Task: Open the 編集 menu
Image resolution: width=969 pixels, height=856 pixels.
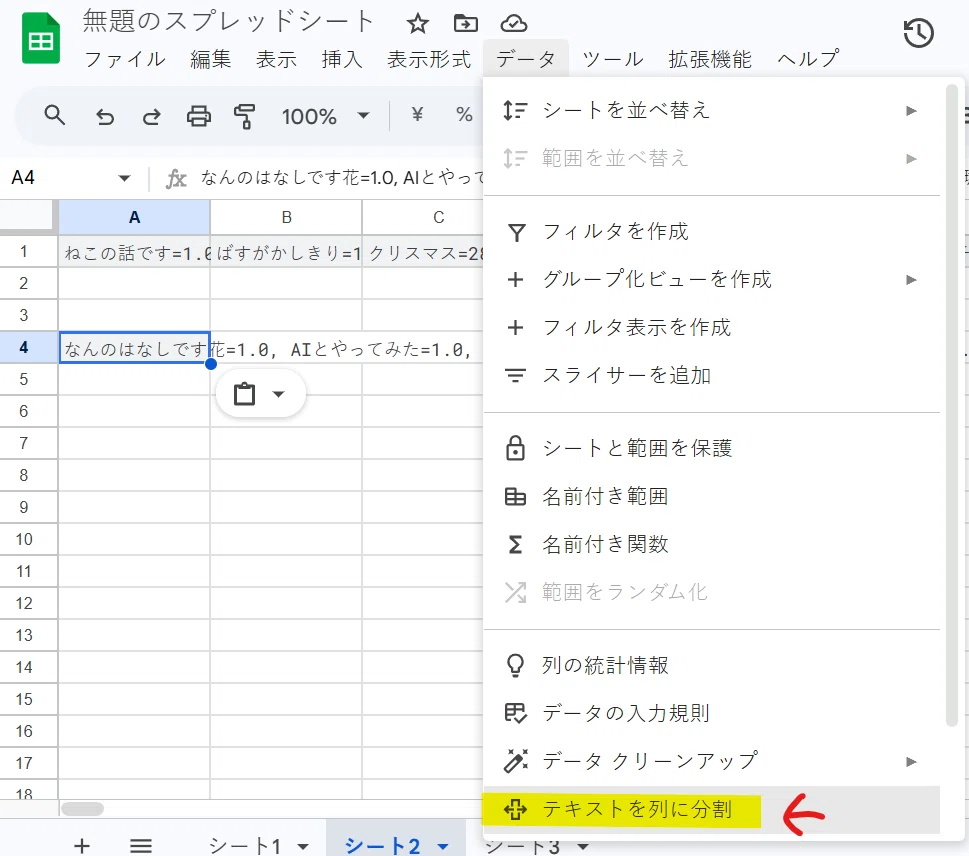Action: [211, 59]
